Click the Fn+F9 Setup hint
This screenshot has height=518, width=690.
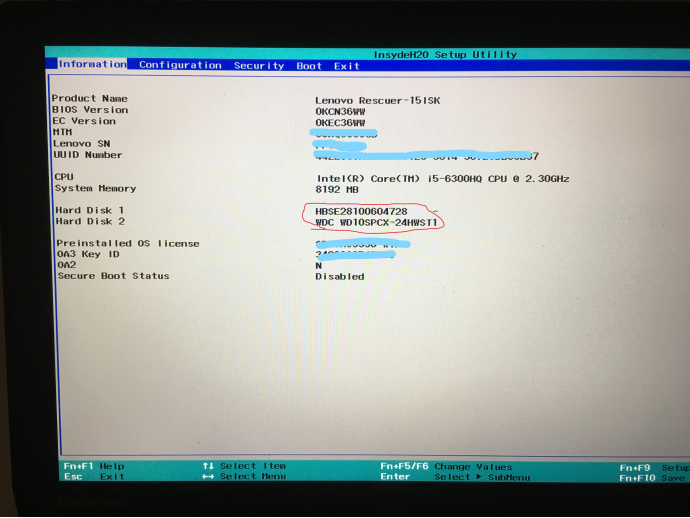click(654, 468)
